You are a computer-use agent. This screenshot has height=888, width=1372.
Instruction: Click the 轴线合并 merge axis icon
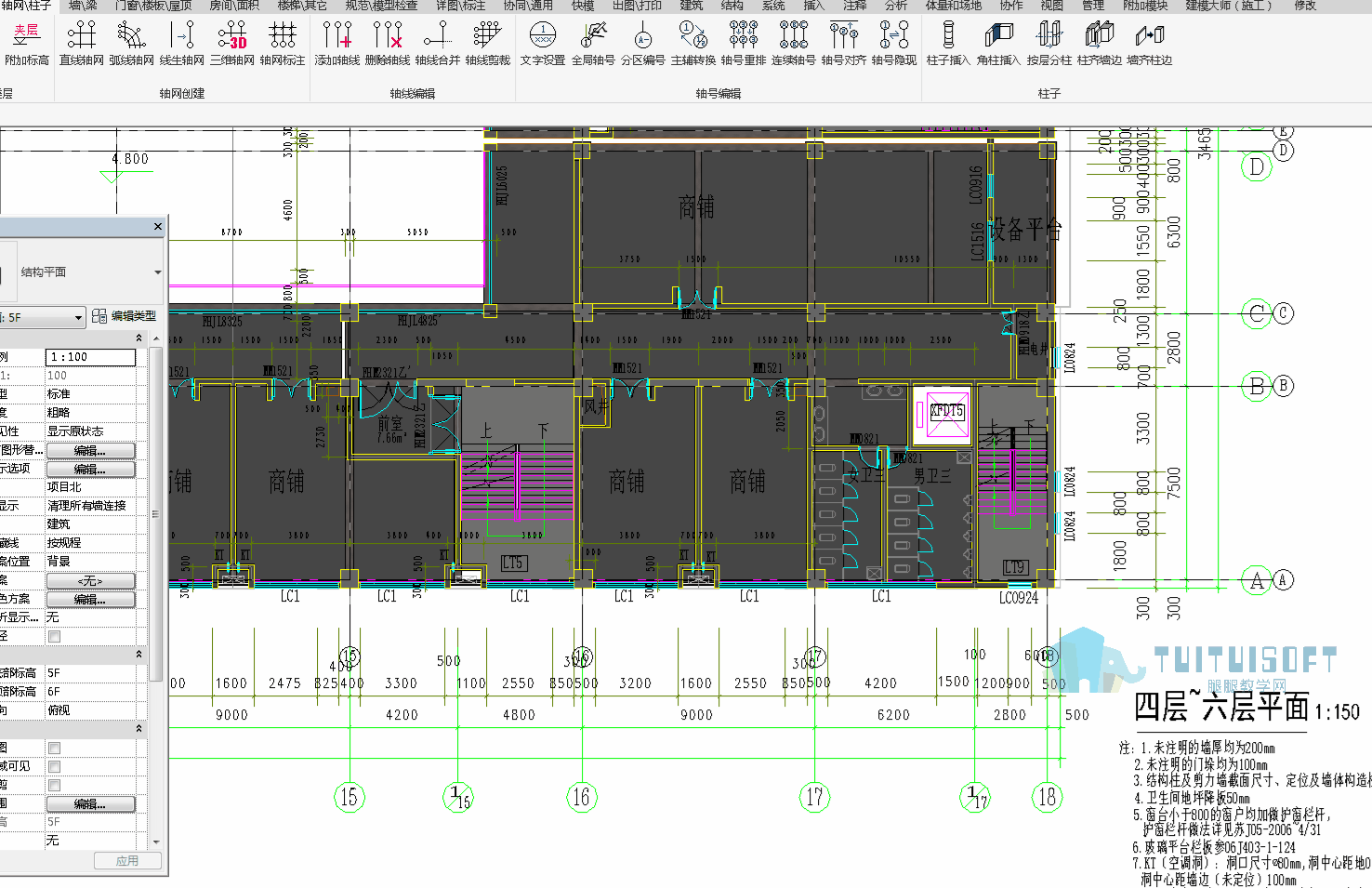[437, 43]
